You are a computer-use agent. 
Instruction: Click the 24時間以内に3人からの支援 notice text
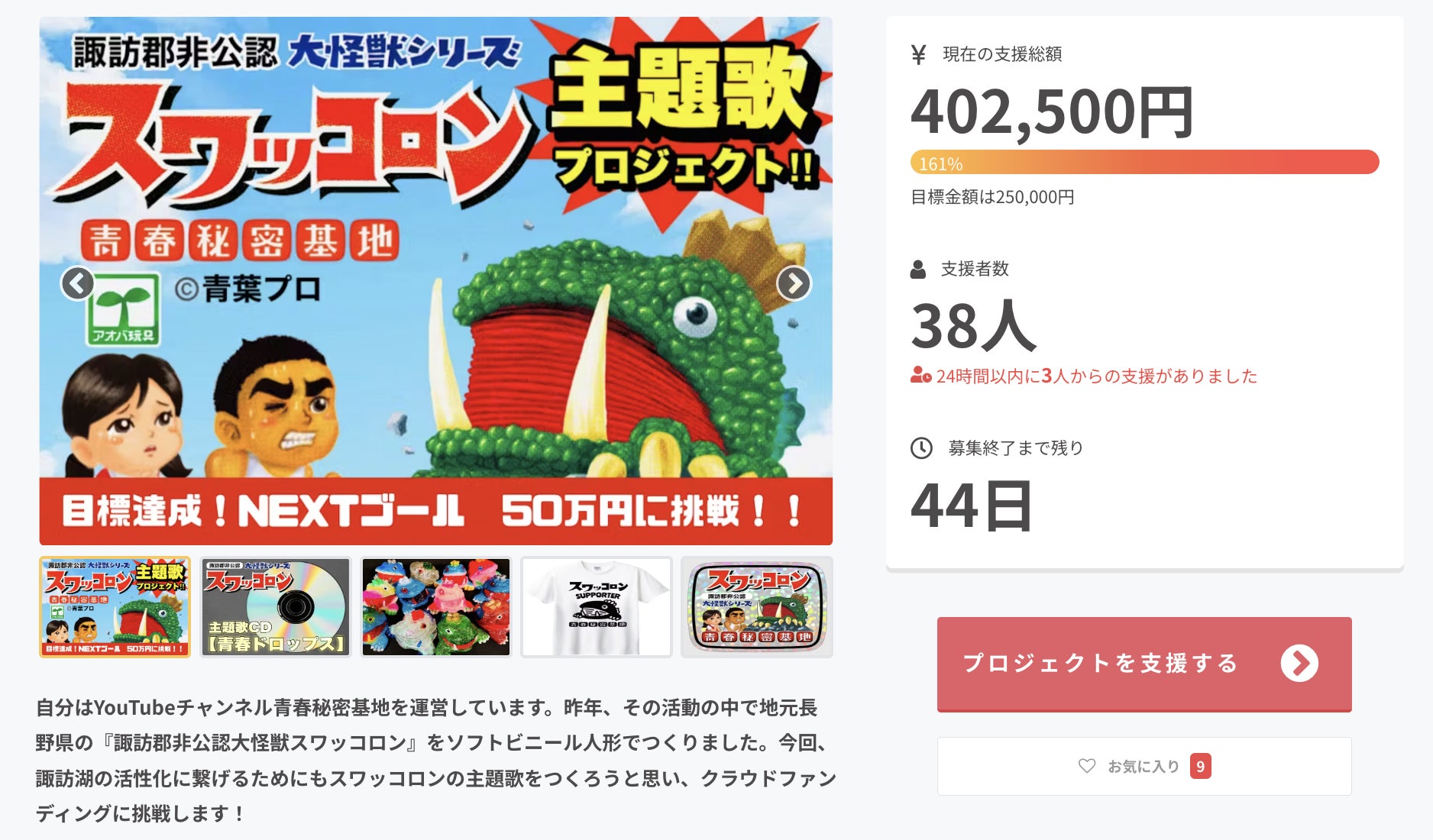tap(1096, 376)
